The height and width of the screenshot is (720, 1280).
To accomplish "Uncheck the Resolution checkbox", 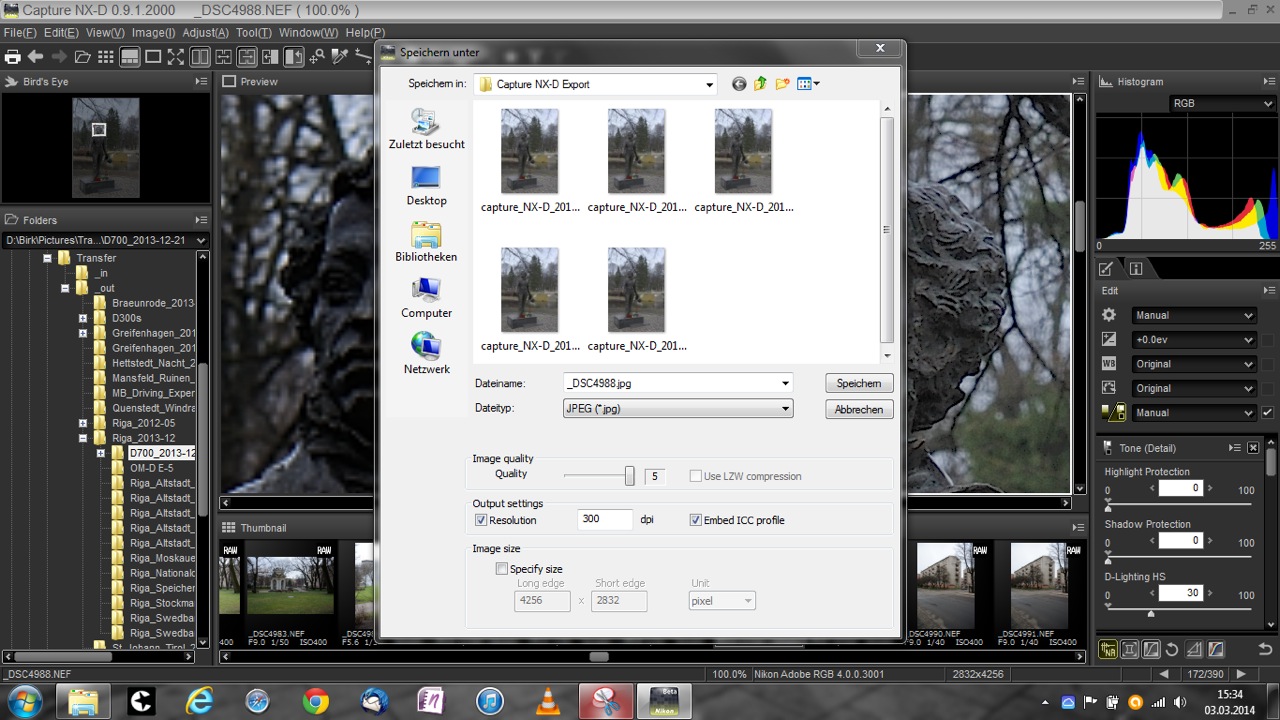I will pos(481,520).
